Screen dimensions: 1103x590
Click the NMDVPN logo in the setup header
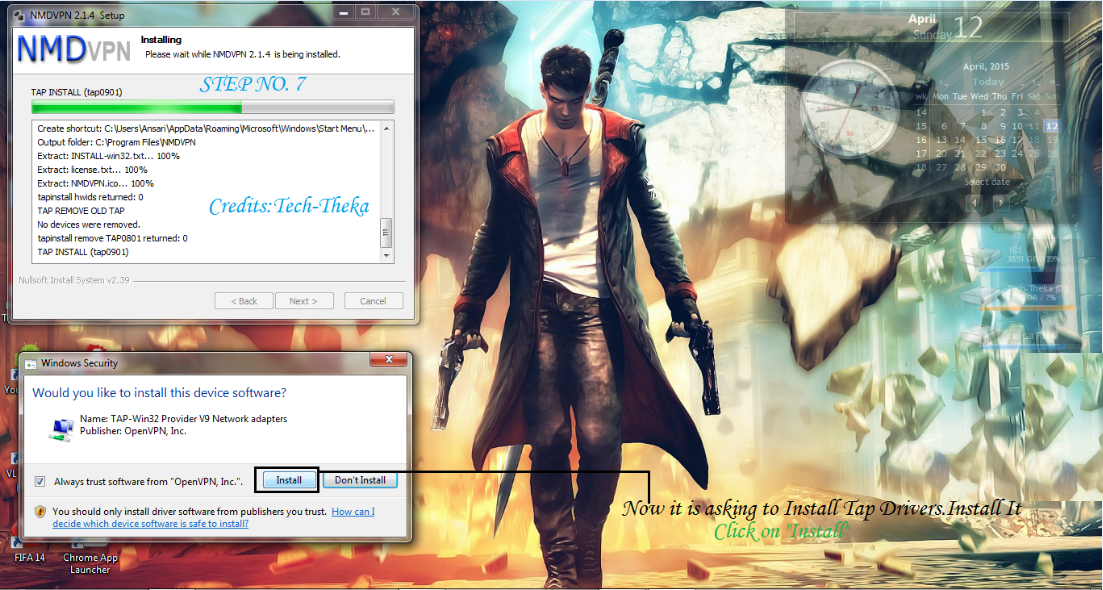pyautogui.click(x=74, y=49)
